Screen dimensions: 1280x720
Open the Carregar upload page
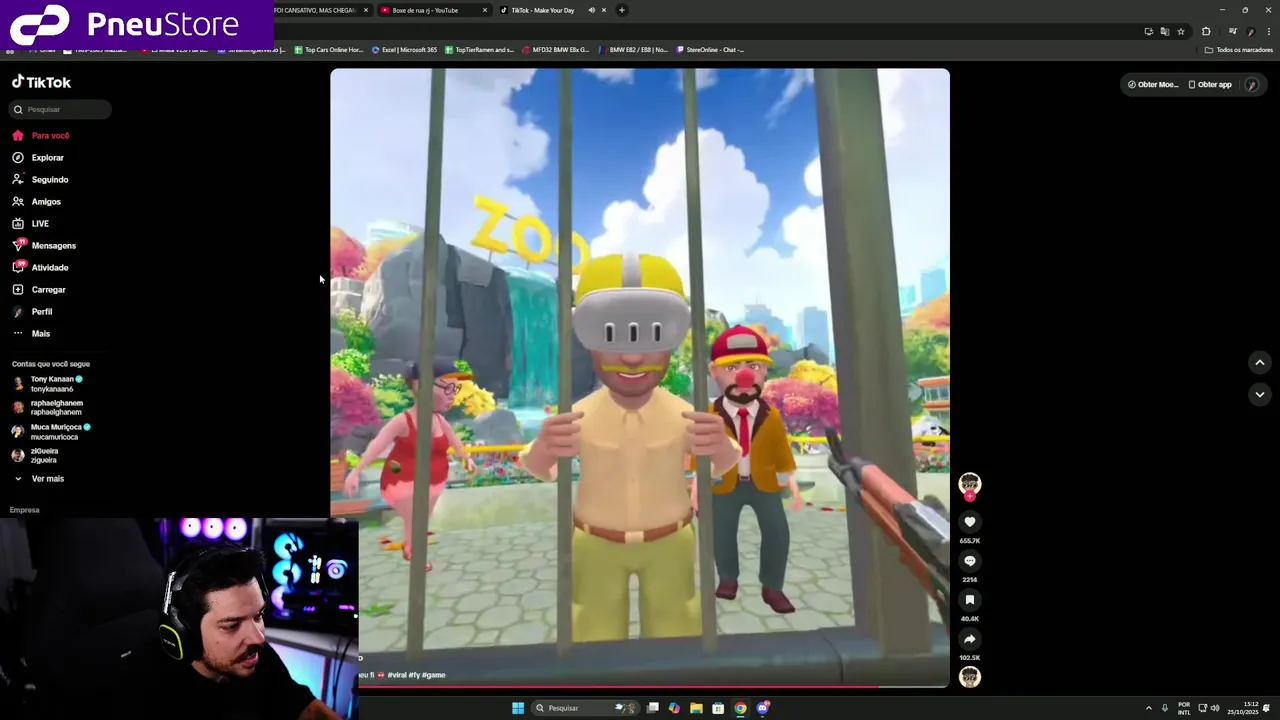[39, 289]
